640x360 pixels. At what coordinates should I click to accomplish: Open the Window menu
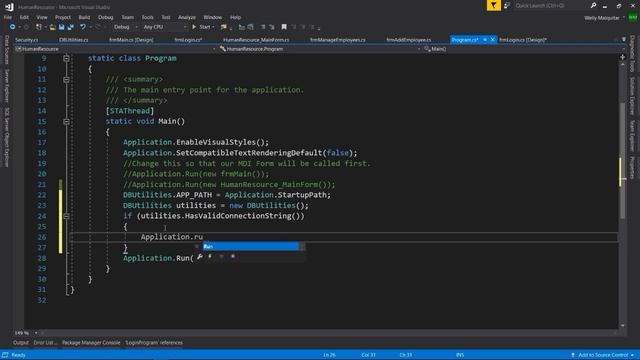coord(213,17)
